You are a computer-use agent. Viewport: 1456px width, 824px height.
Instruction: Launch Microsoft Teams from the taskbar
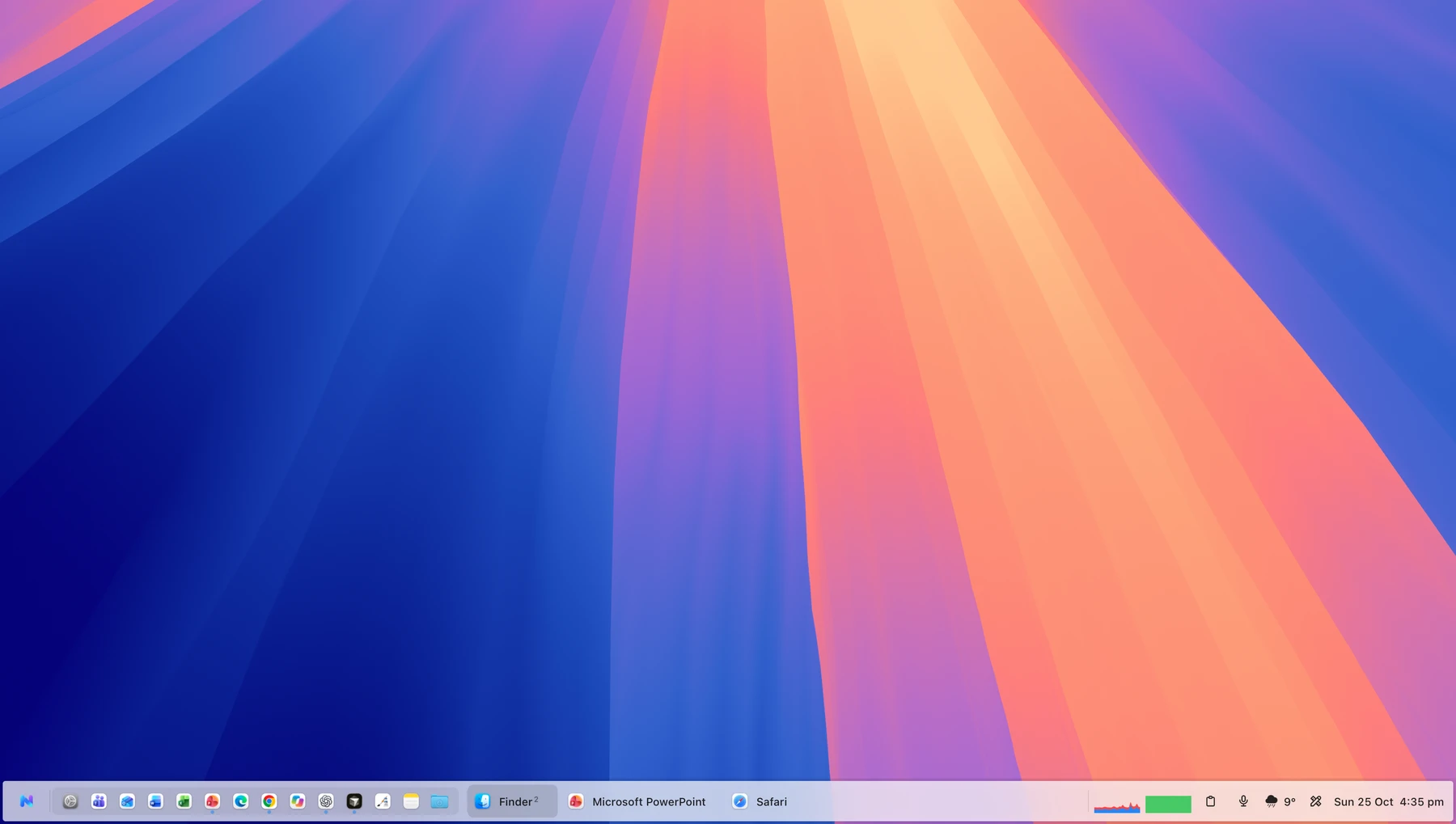tap(99, 801)
